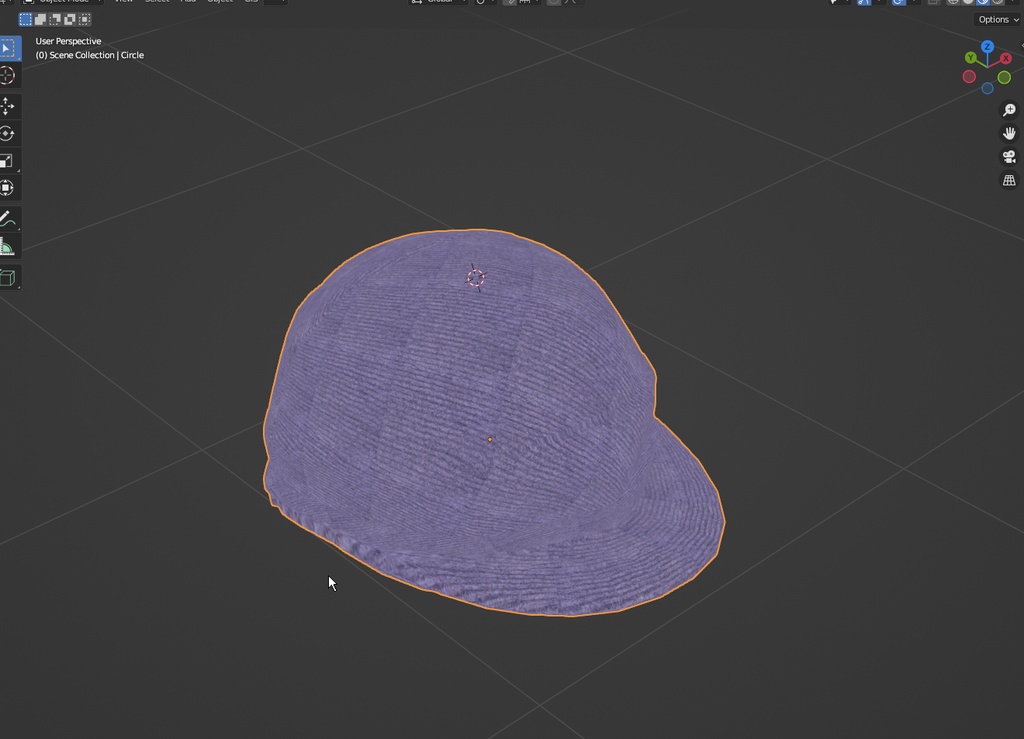Choose the Add Cube tool

[x=8, y=278]
